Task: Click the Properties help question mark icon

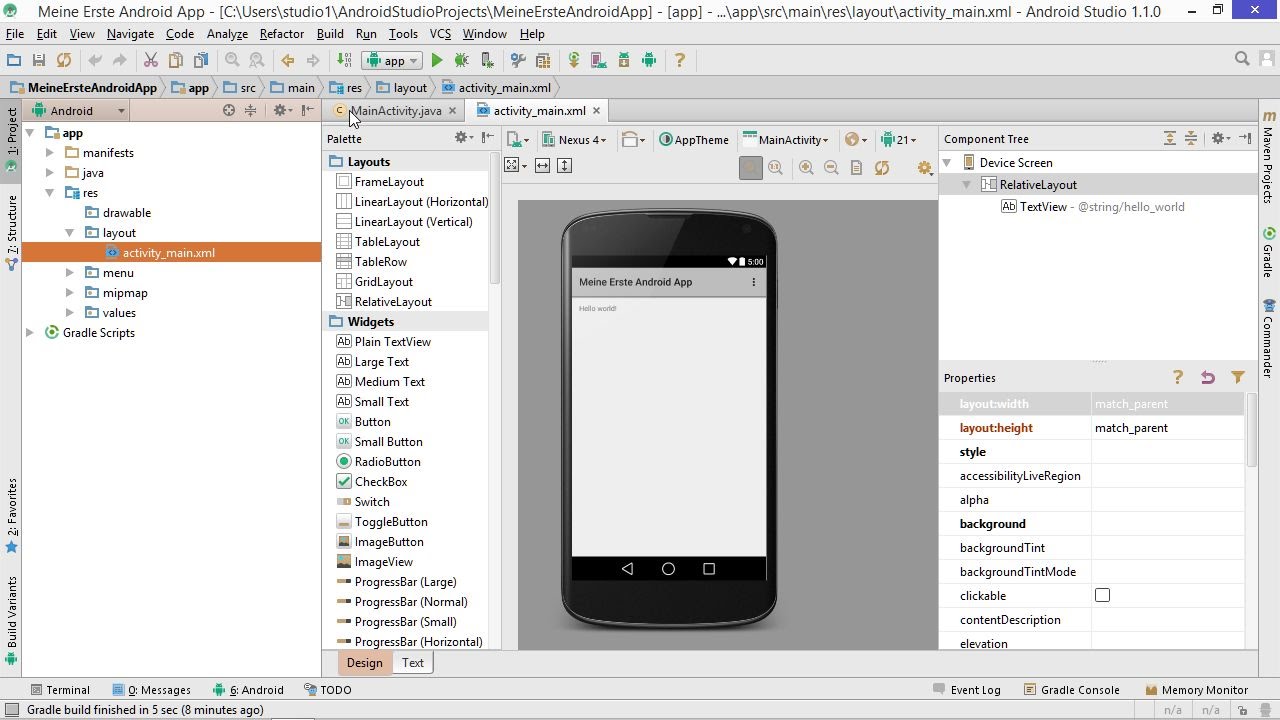Action: coord(1178,377)
